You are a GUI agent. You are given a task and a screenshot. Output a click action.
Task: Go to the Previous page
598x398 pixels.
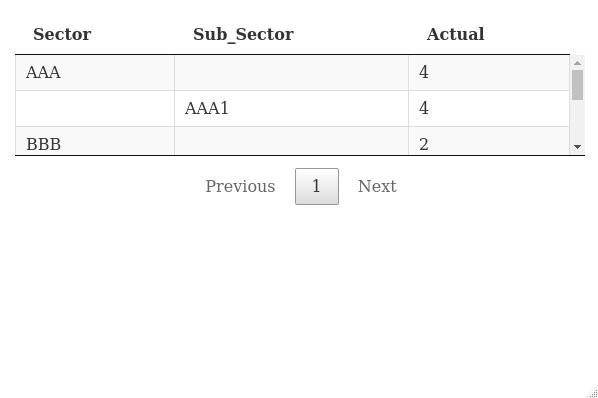point(240,186)
